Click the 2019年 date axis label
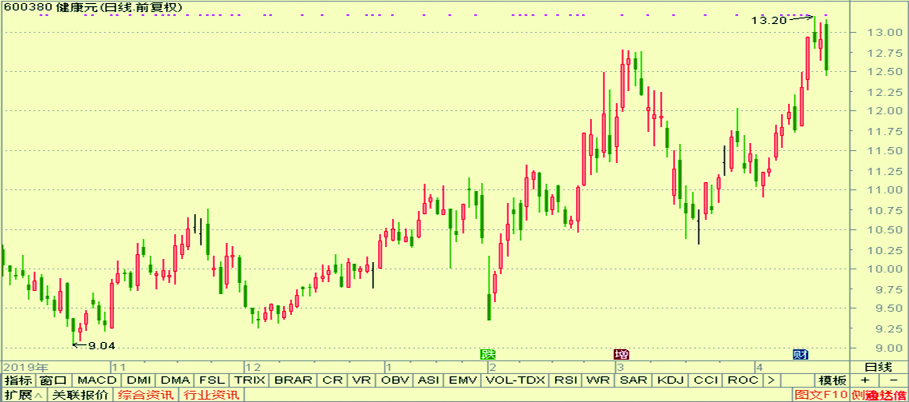Image resolution: width=909 pixels, height=402 pixels. click(x=24, y=367)
